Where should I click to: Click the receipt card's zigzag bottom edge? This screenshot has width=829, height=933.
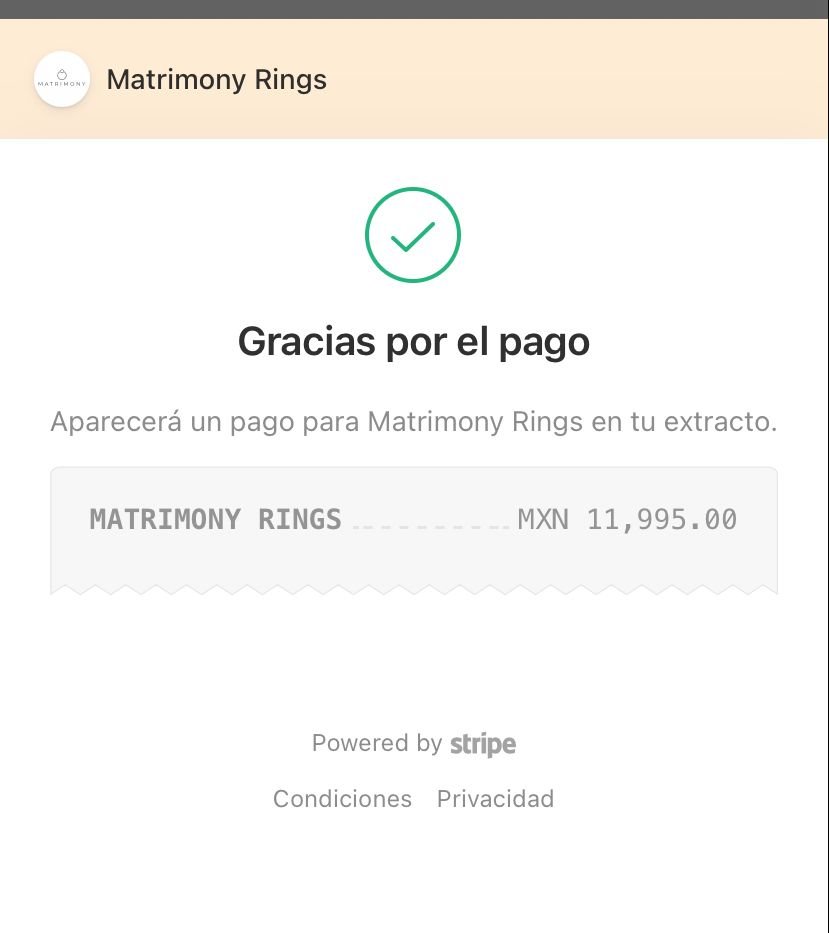[414, 590]
